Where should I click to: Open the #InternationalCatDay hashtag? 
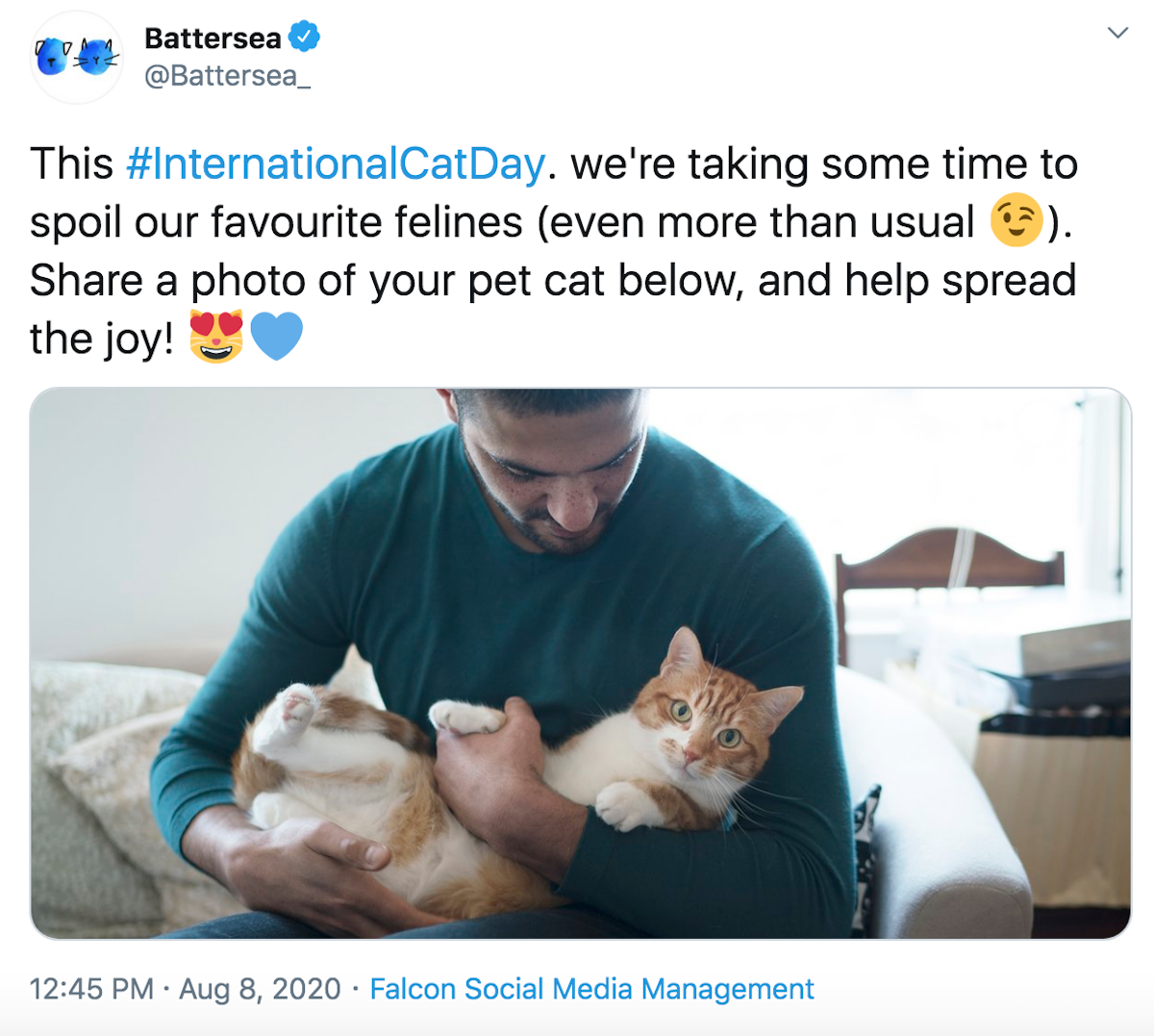(336, 164)
